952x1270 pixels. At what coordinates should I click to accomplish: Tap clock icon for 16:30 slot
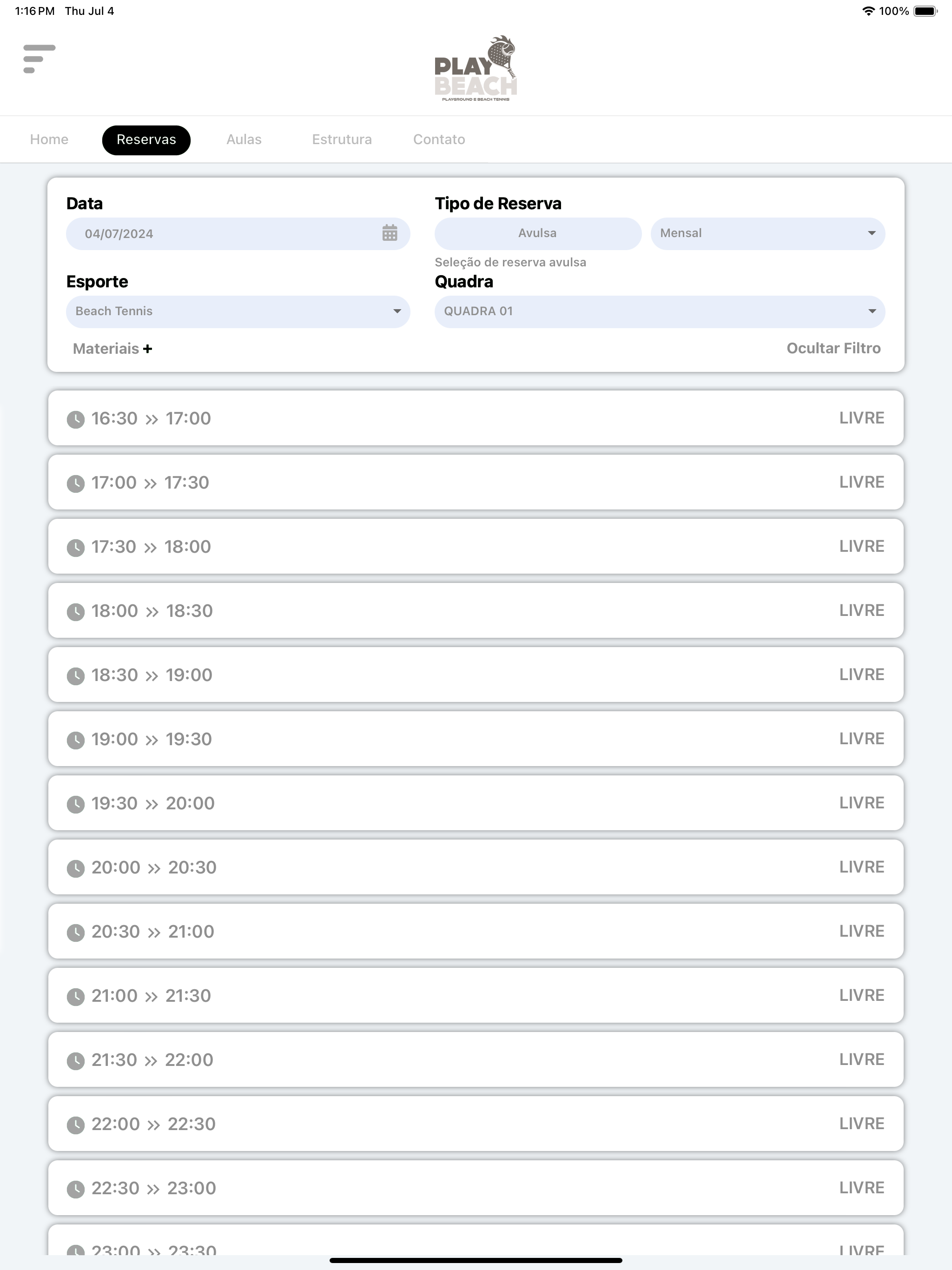(76, 419)
